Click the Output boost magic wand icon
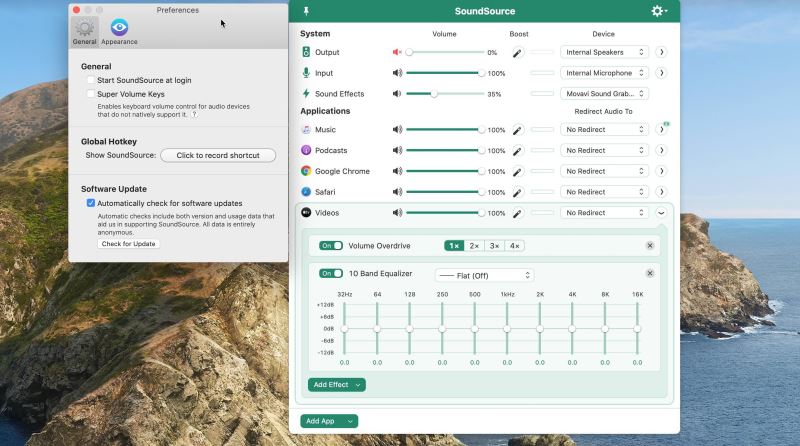This screenshot has height=446, width=800. pos(517,53)
